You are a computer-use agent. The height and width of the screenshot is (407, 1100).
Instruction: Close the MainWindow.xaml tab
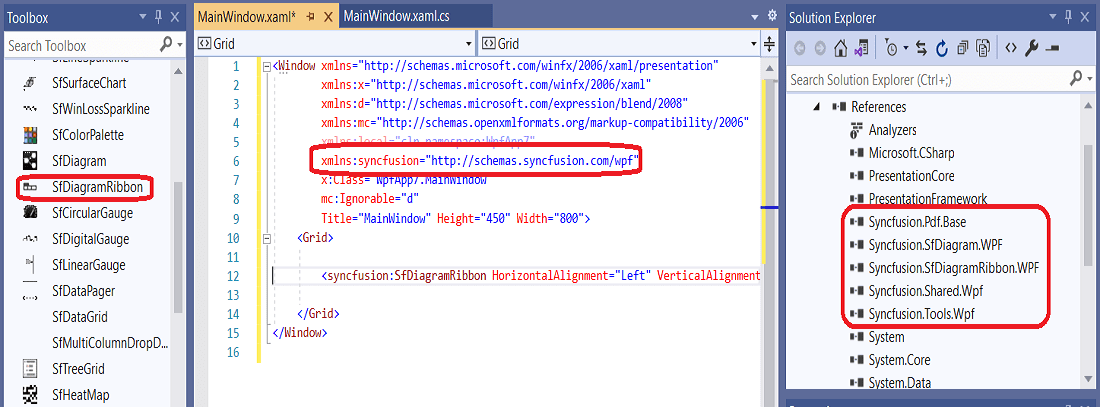[x=328, y=17]
